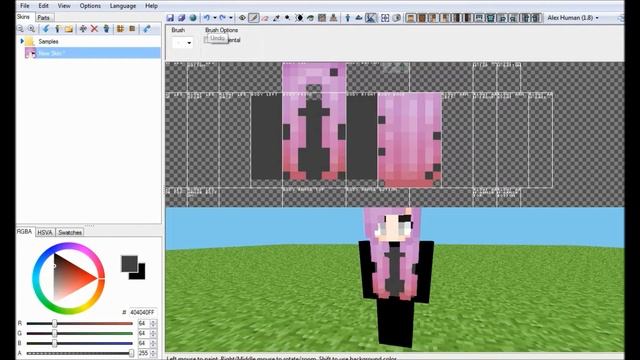Select the Eraser tool
The image size is (640, 360).
click(x=265, y=18)
